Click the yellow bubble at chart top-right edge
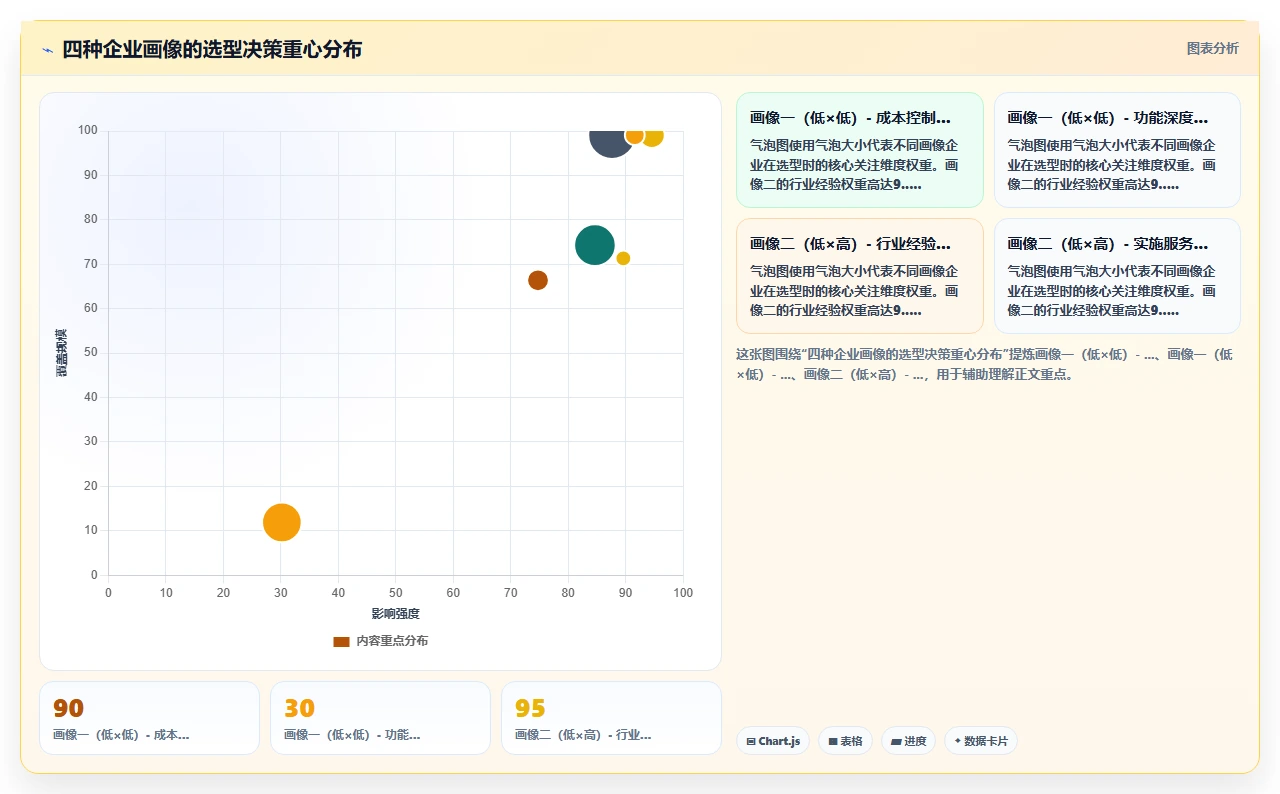Viewport: 1280px width, 794px height. tap(652, 138)
